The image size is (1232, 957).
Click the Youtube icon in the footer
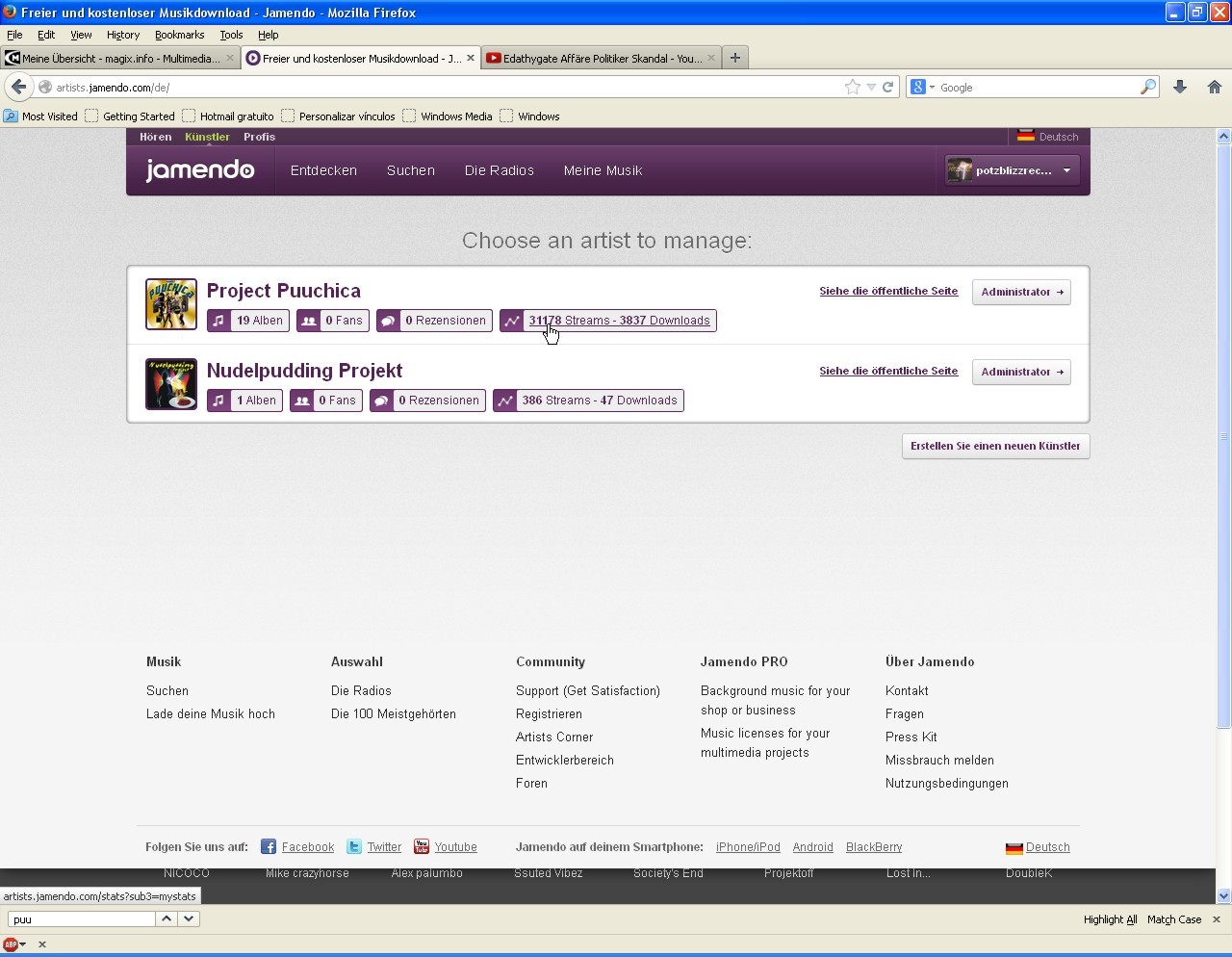tap(422, 846)
